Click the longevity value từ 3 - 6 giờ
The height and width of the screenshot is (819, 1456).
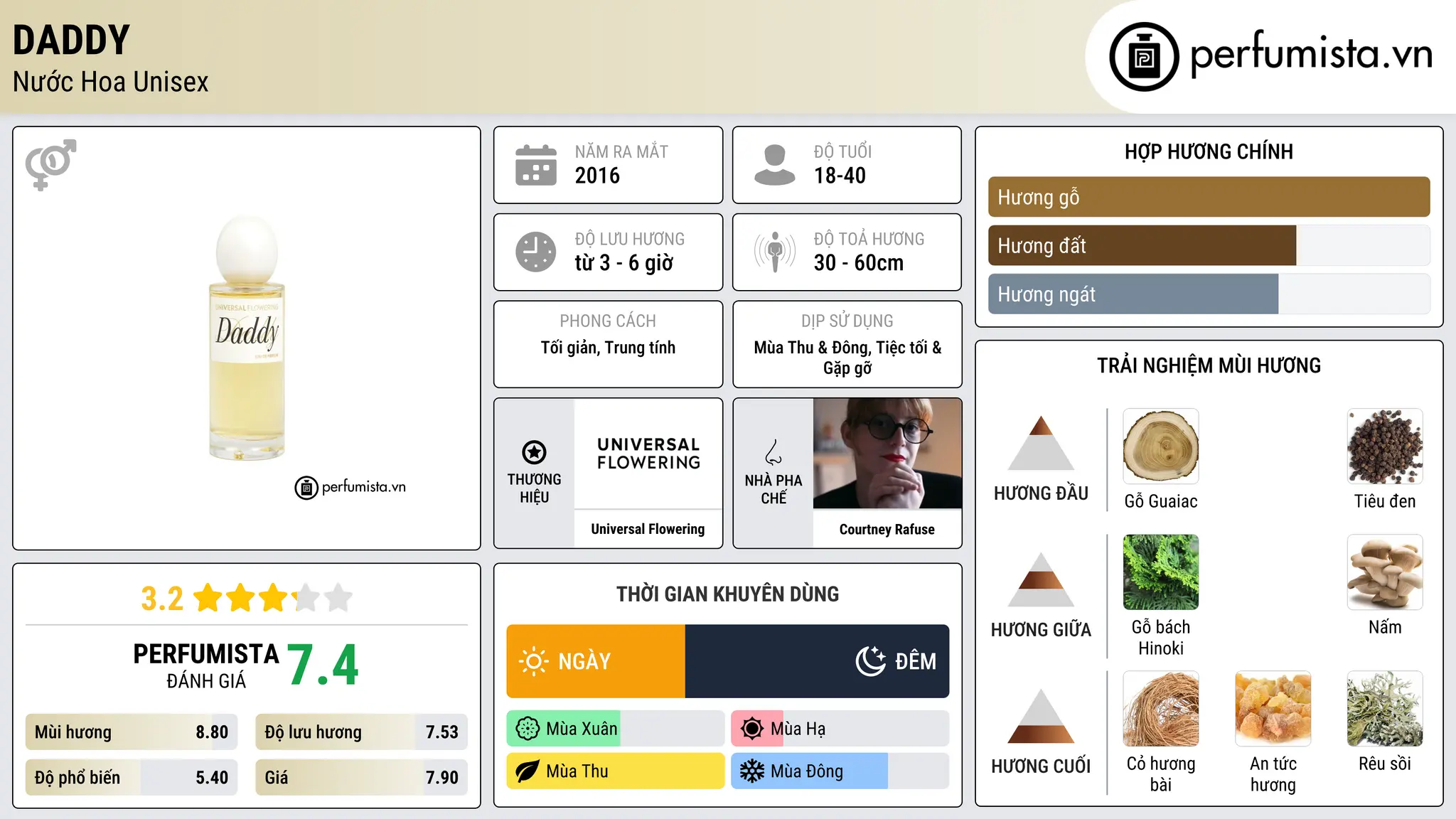(623, 263)
